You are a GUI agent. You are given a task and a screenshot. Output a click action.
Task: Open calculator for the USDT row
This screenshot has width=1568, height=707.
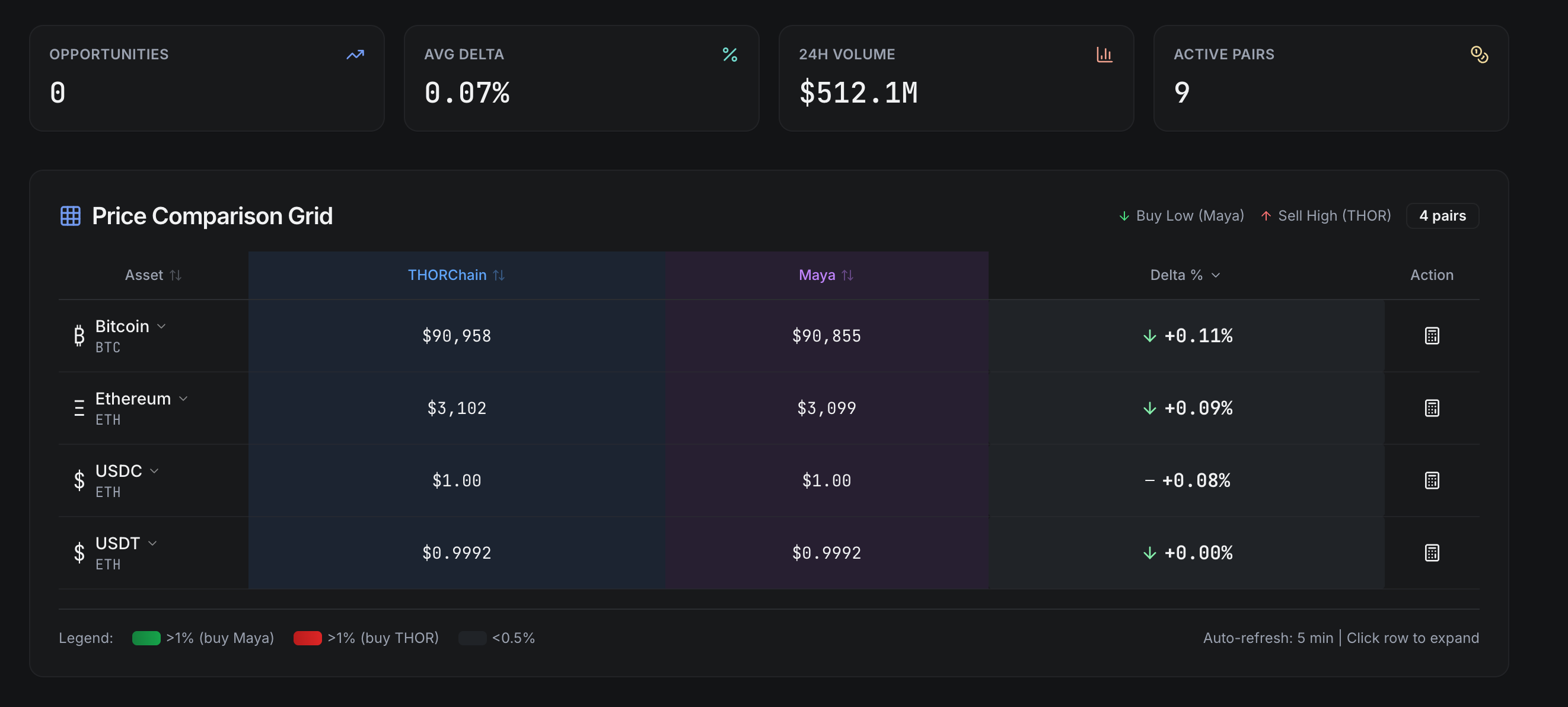tap(1431, 553)
